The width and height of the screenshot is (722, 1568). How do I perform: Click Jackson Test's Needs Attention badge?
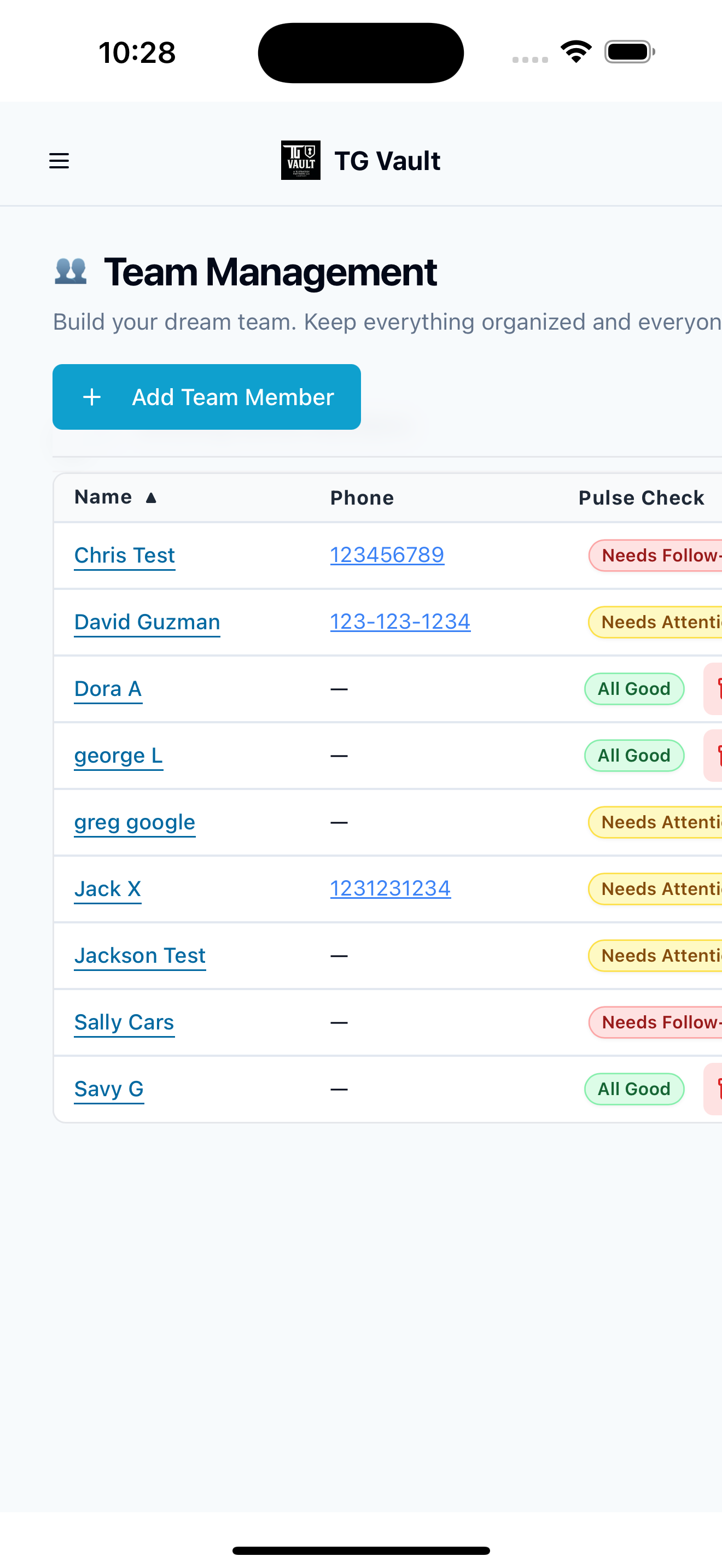click(x=656, y=956)
